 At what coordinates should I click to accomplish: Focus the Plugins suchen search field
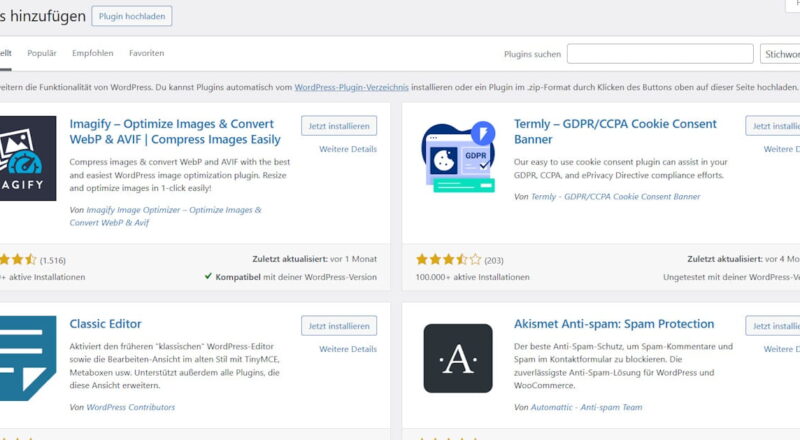coord(660,54)
